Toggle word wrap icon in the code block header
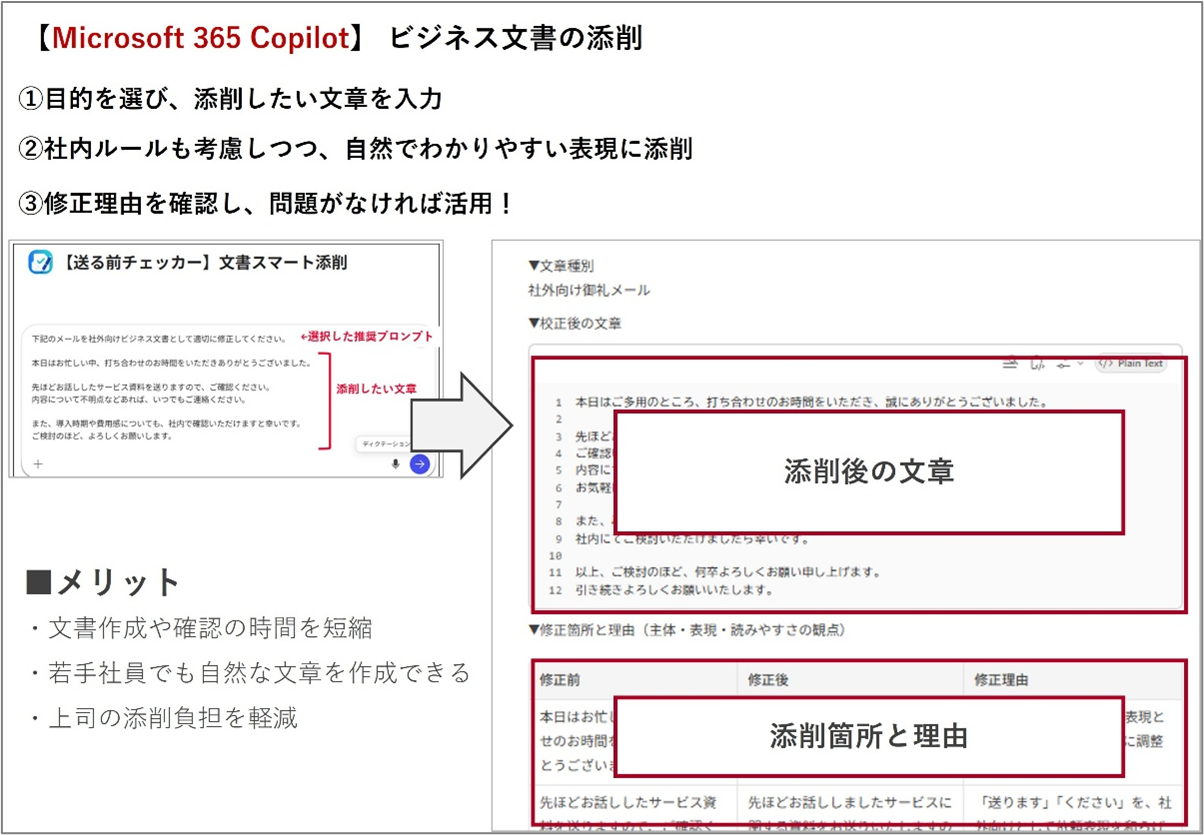Viewport: 1204px width, 835px height. (x=1010, y=364)
